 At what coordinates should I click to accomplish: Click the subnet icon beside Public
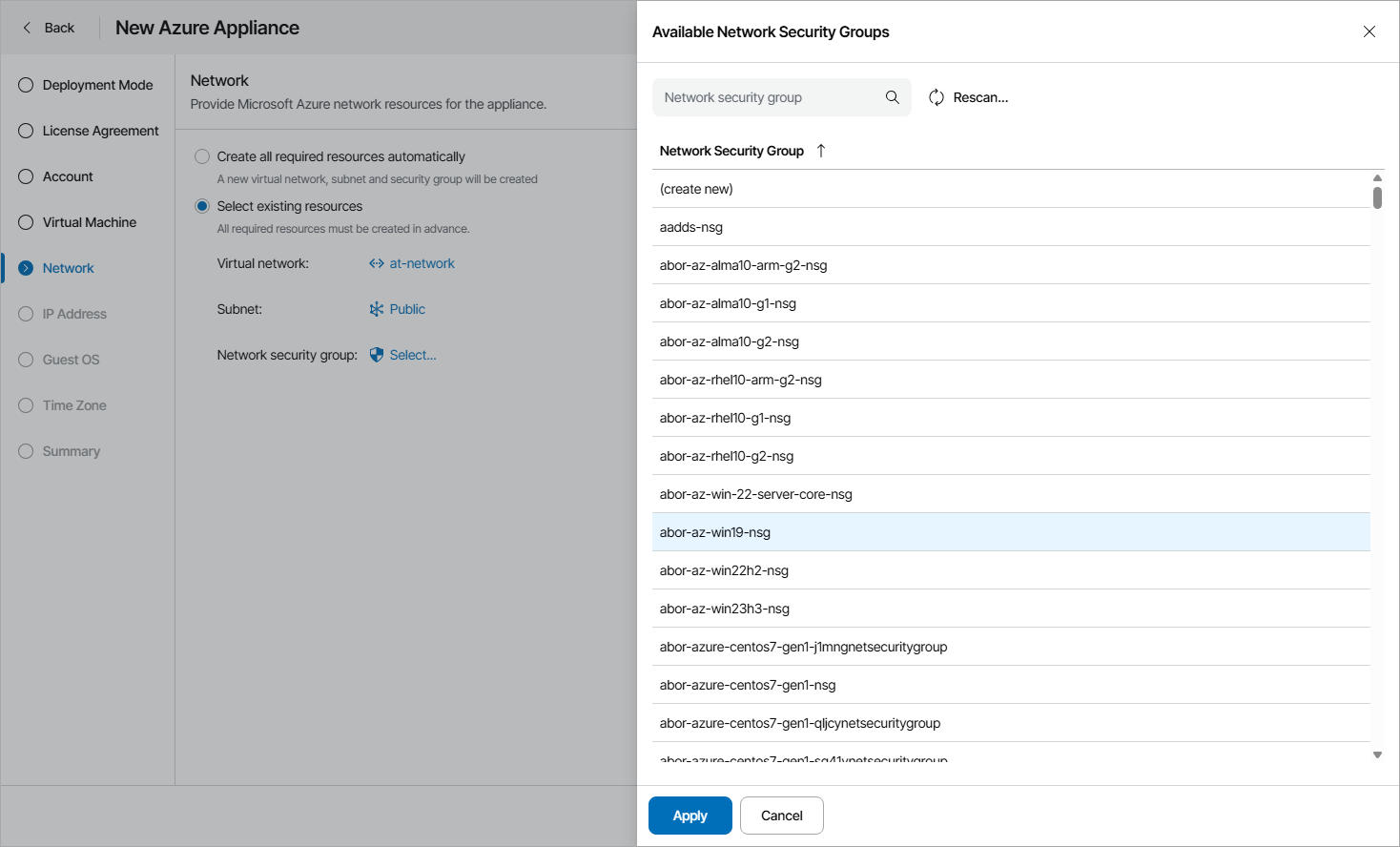(x=377, y=309)
